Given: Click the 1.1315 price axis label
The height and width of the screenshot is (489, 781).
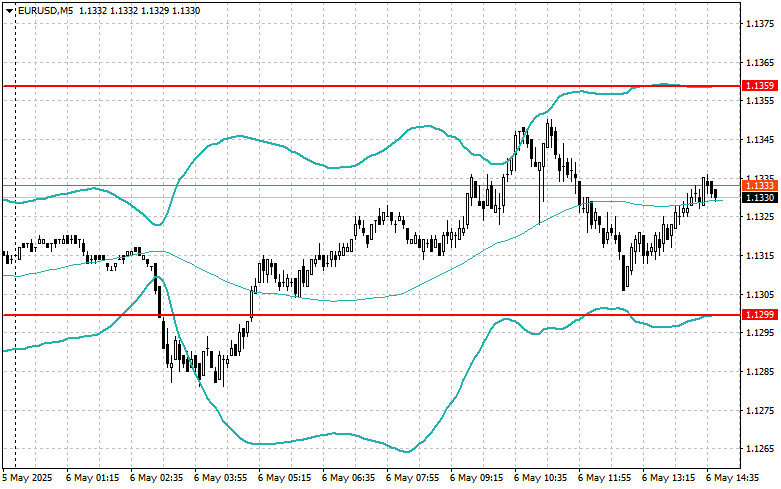Looking at the screenshot, I should [760, 255].
